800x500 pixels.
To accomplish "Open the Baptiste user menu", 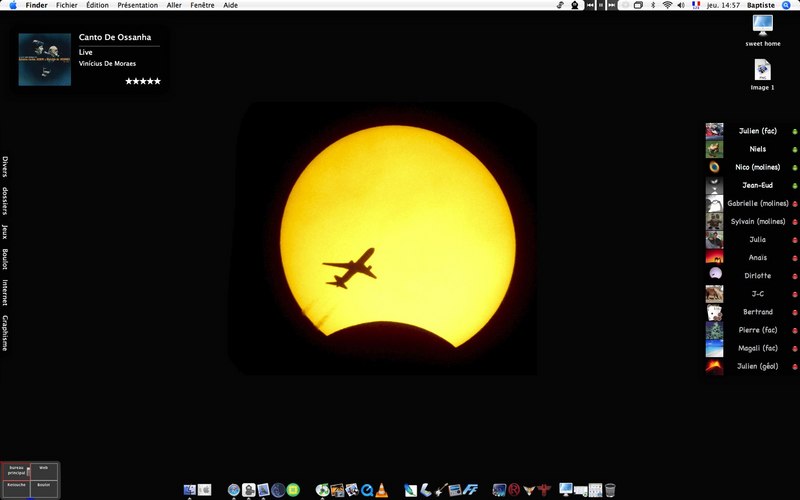I will [x=761, y=5].
